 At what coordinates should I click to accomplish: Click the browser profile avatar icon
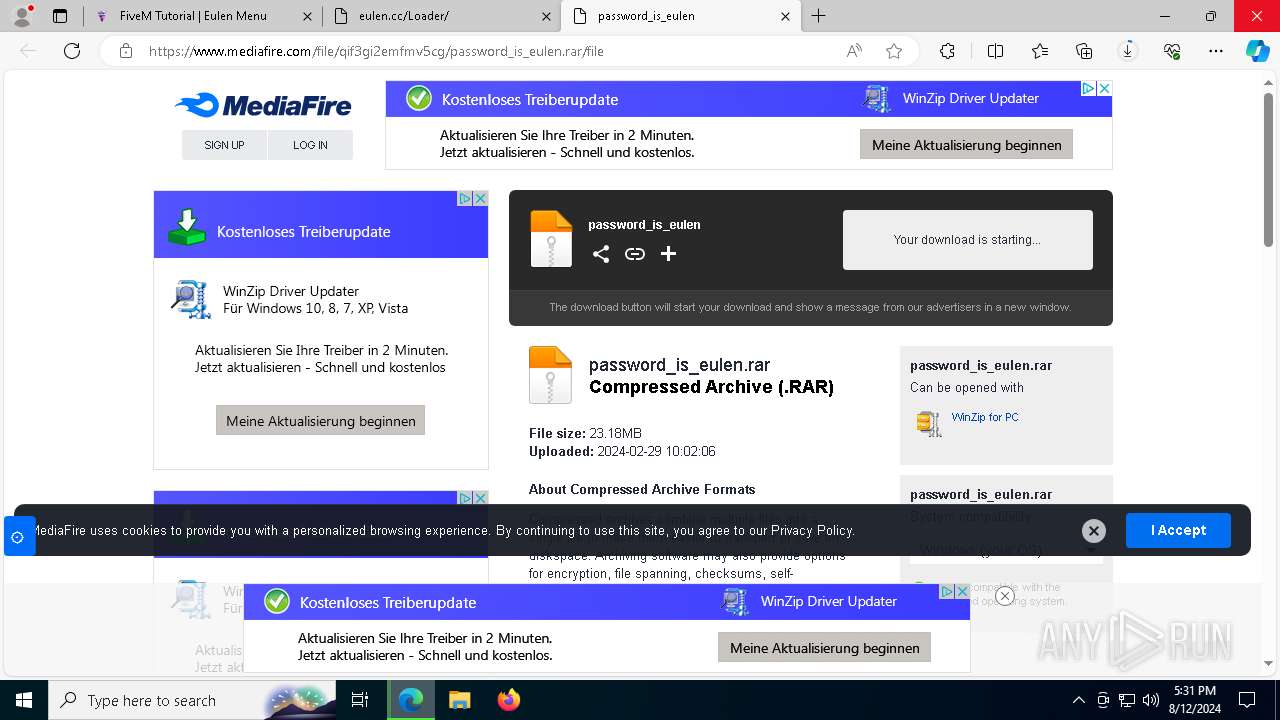point(22,16)
